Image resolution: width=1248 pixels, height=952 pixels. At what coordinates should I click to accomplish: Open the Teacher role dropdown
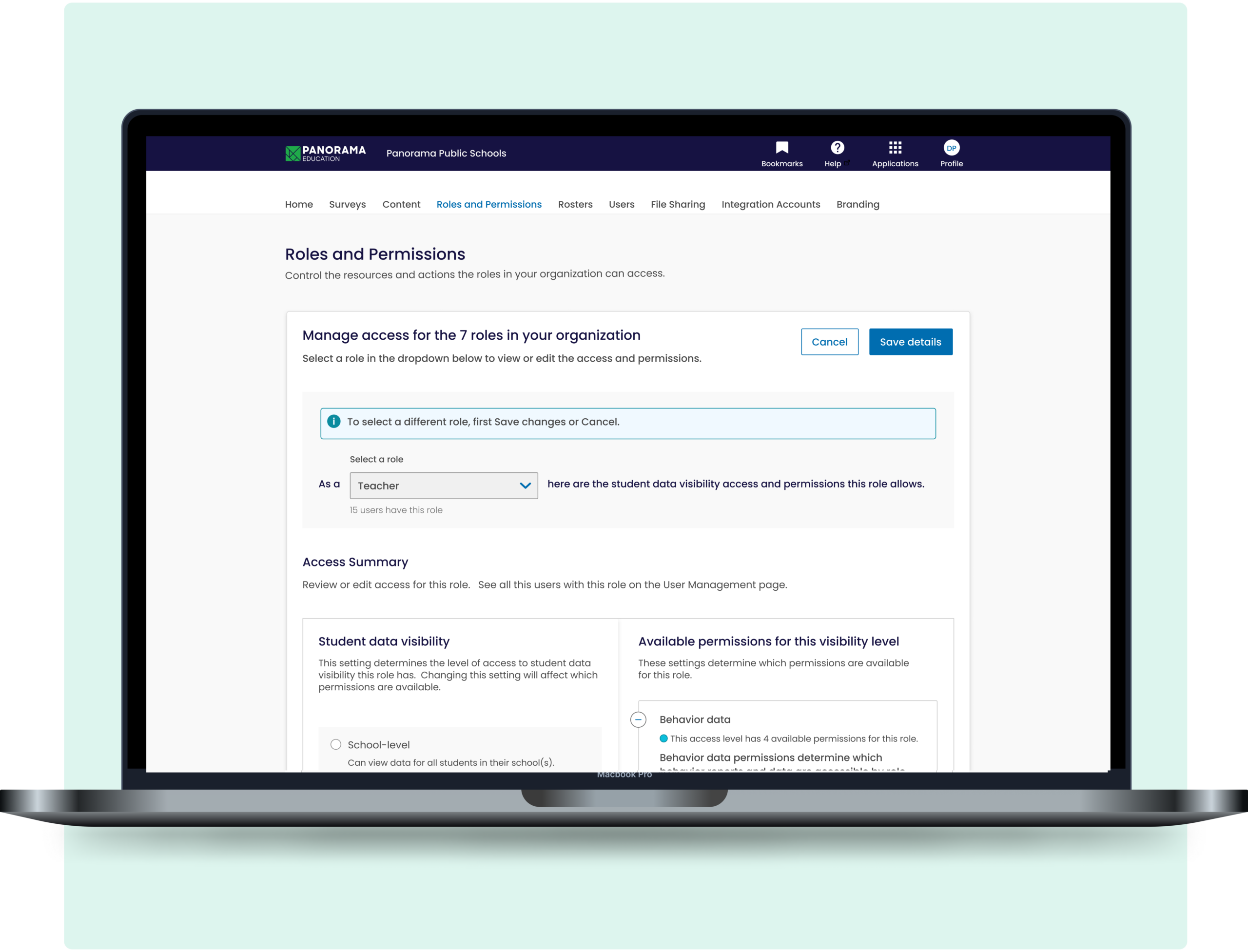point(443,485)
